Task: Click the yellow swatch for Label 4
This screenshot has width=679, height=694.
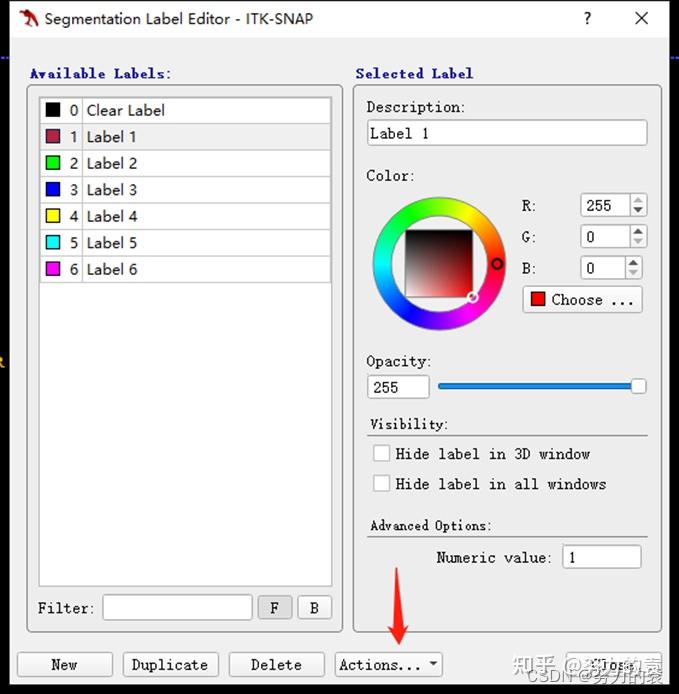Action: click(53, 216)
